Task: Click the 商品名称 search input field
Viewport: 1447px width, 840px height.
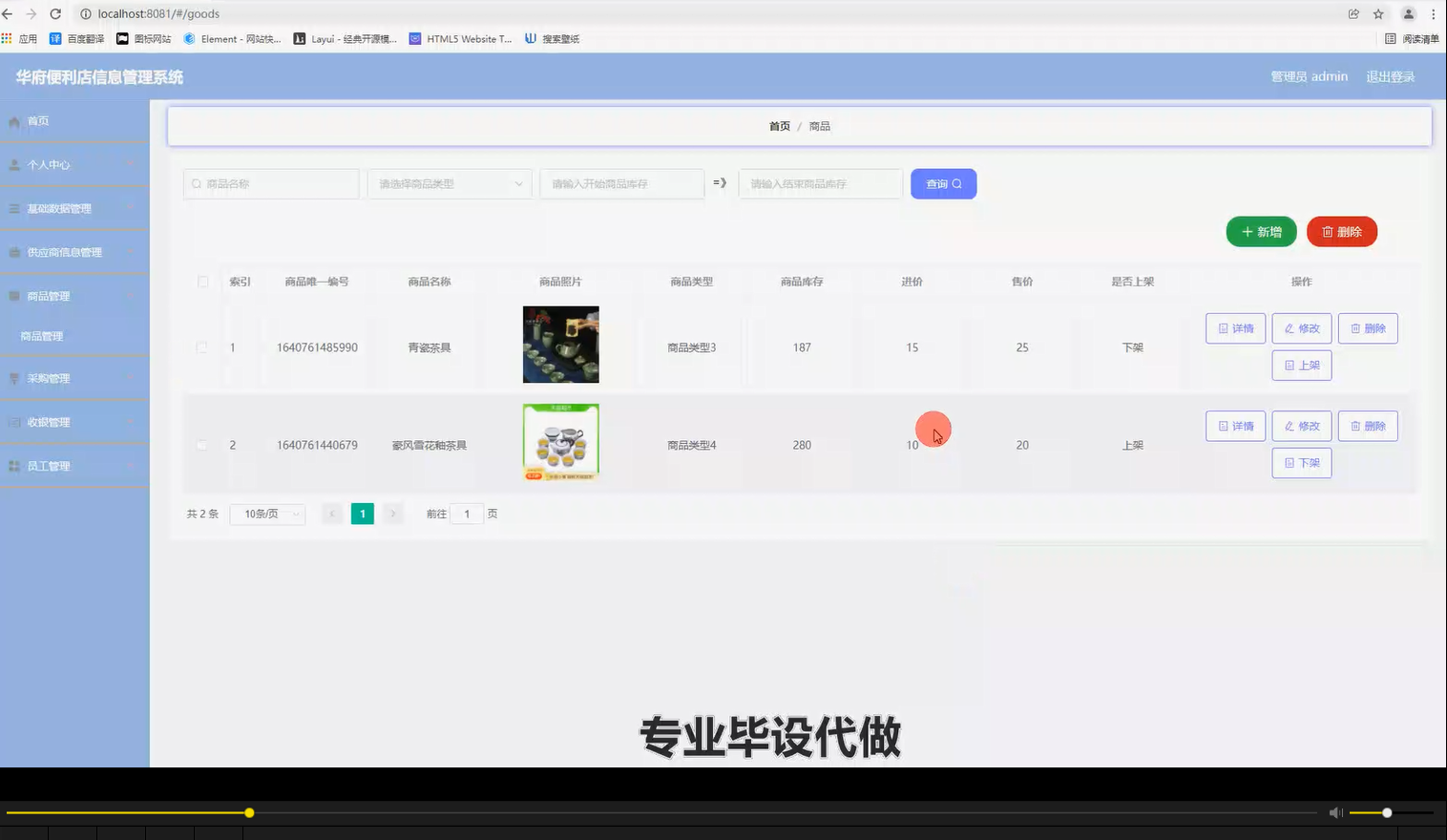Action: coord(271,183)
